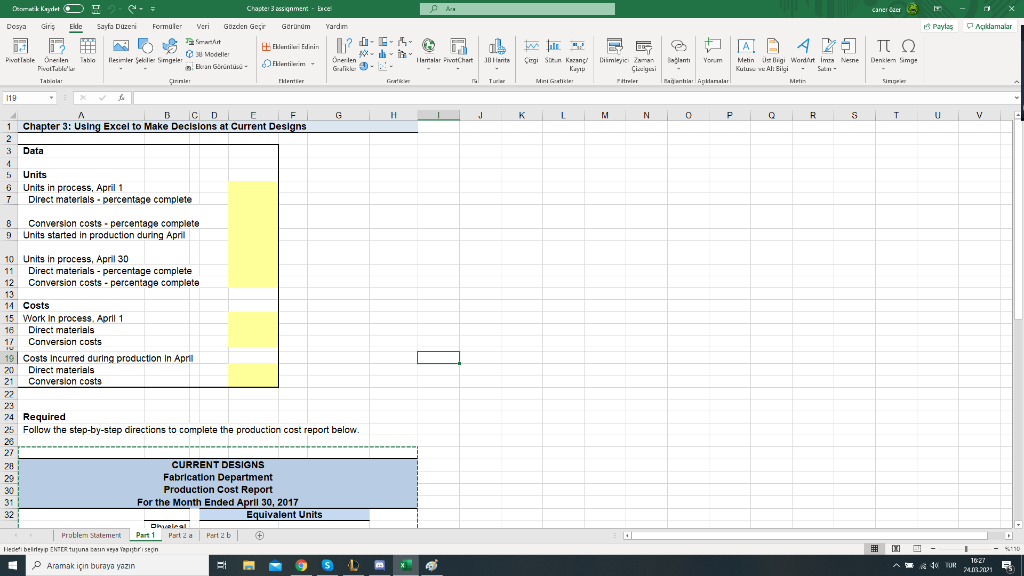
Task: Click the Açıklamalar (comments) button
Action: tap(989, 27)
